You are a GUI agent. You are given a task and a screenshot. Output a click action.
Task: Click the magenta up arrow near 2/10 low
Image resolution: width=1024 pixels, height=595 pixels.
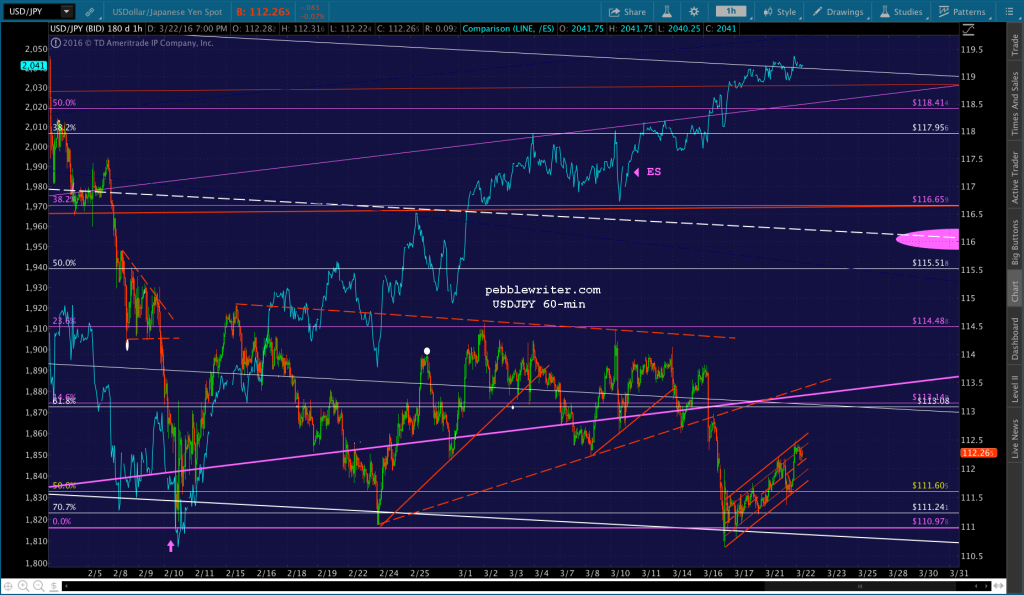click(171, 546)
